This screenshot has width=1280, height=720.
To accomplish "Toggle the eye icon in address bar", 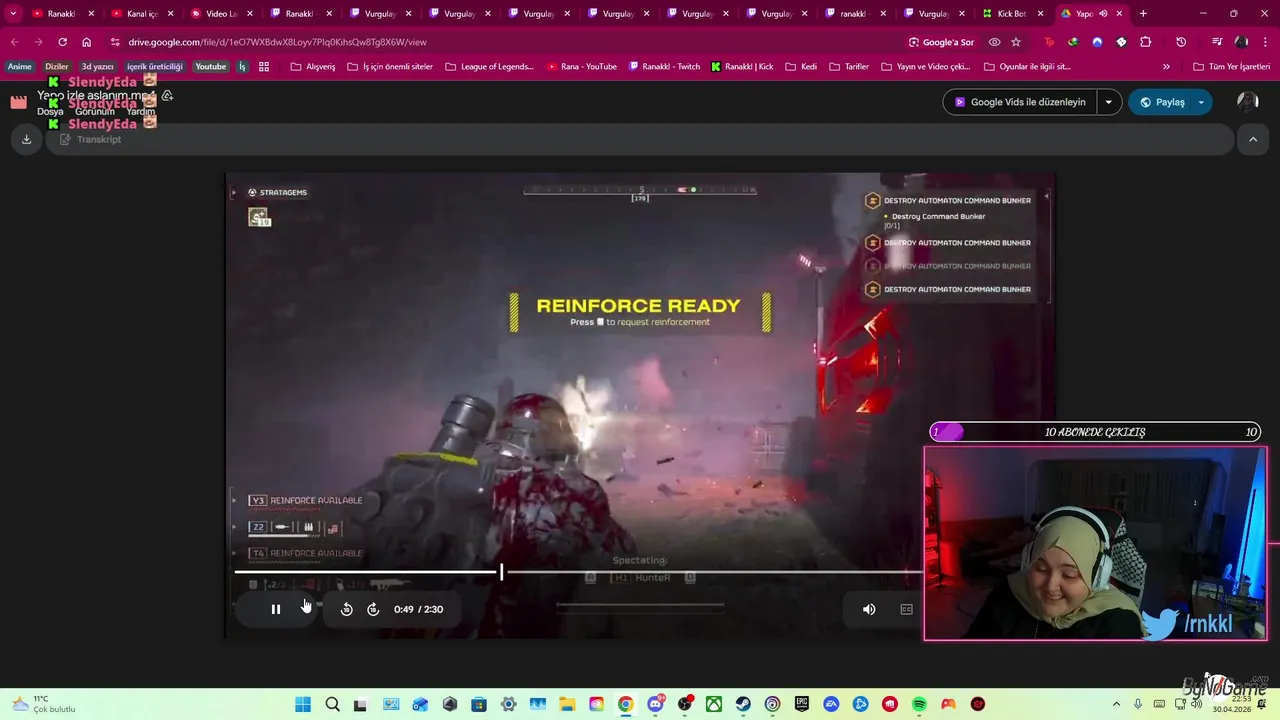I will click(994, 42).
